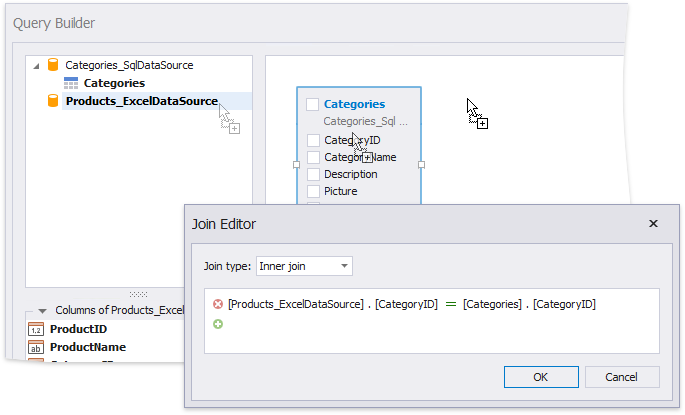This screenshot has width=685, height=415.
Task: Click the Categories_SqlDataSource database icon
Action: [53, 65]
